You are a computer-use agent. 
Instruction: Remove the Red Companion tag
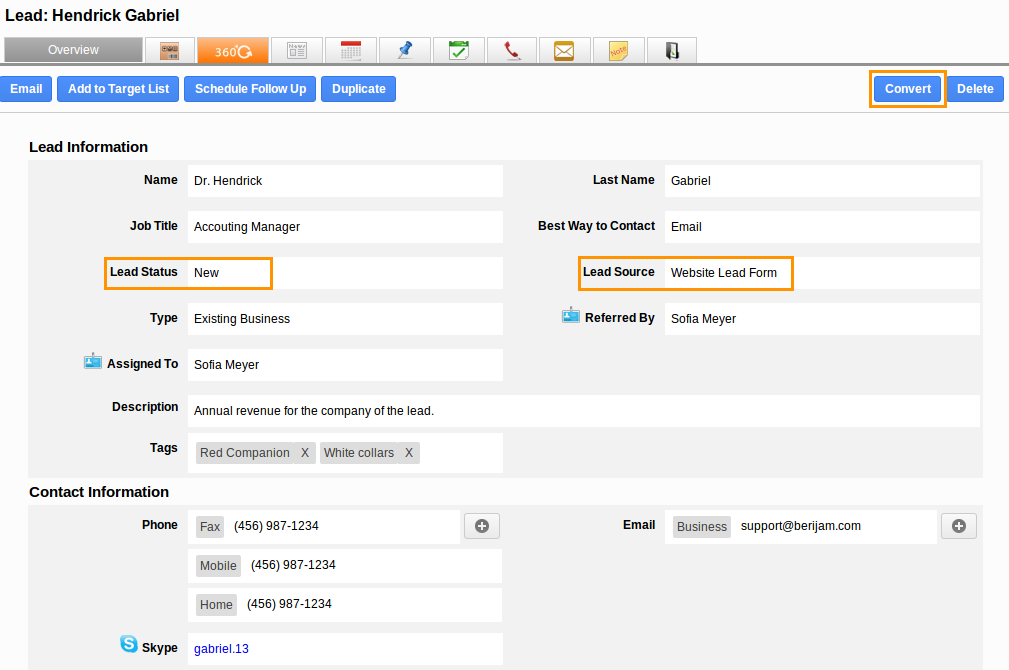pyautogui.click(x=305, y=453)
